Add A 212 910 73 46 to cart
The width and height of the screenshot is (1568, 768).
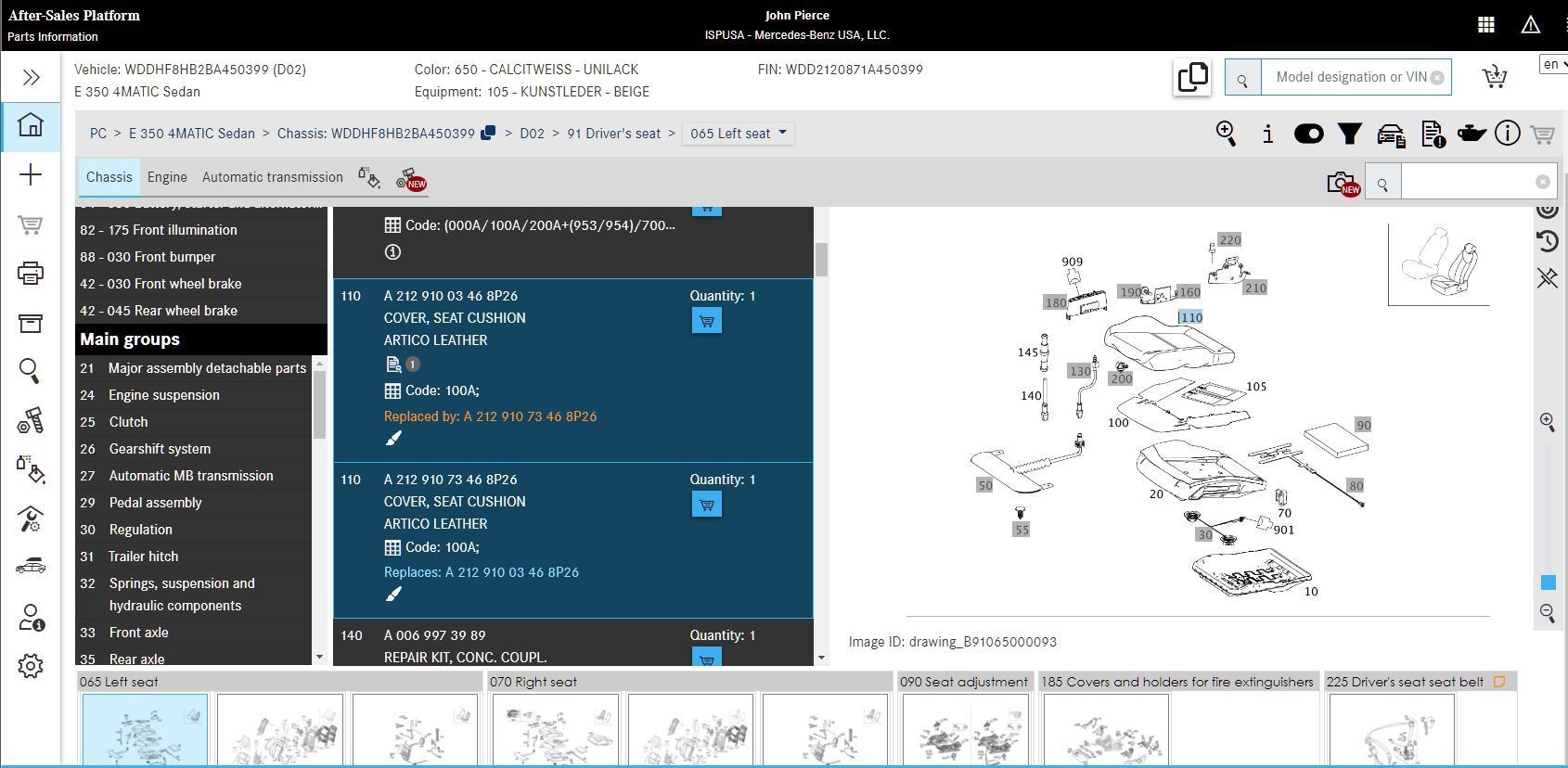(x=706, y=505)
